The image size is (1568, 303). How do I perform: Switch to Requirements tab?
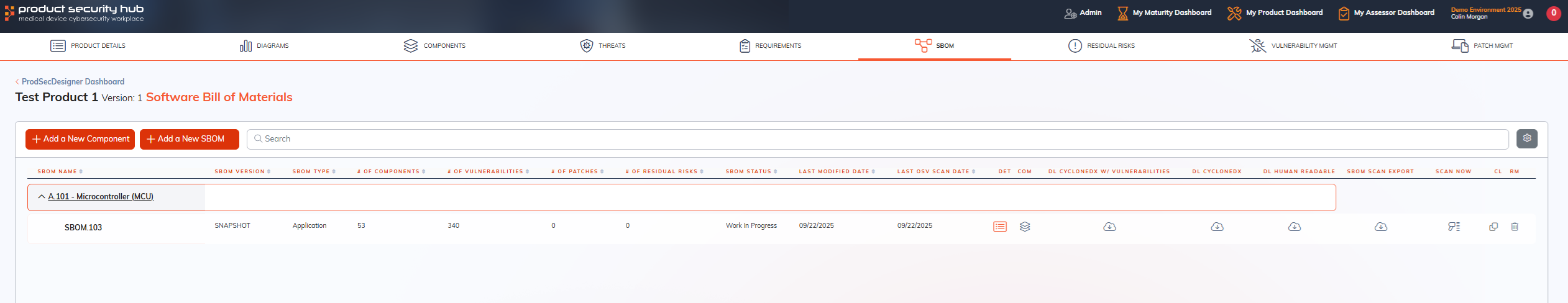(770, 46)
